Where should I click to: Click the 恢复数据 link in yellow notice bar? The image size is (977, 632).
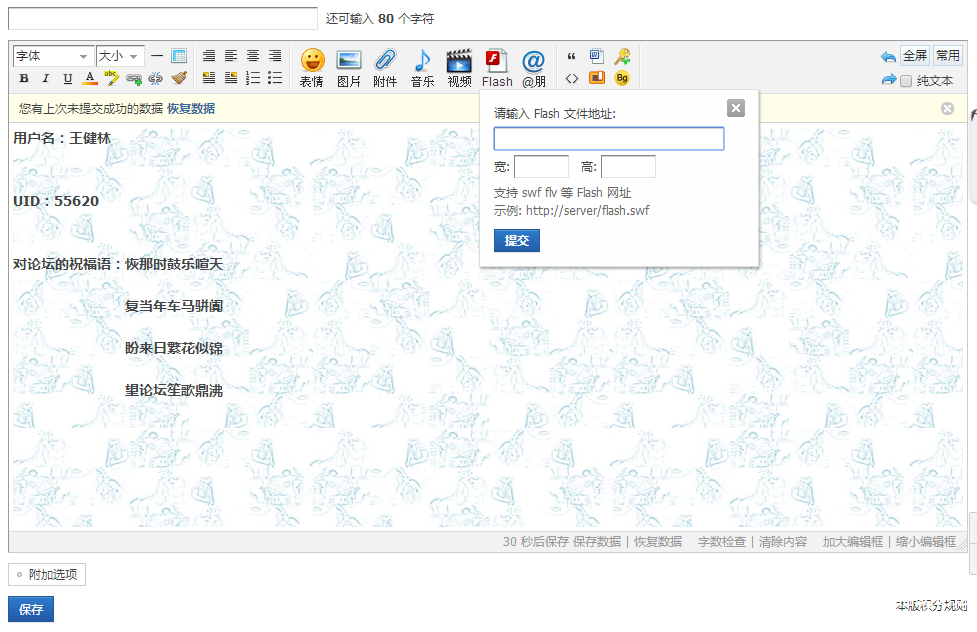191,109
